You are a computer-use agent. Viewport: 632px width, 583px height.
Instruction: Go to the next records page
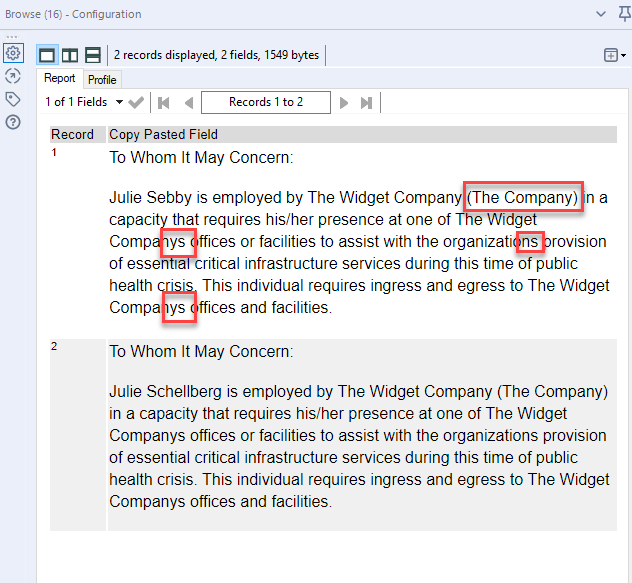344,103
